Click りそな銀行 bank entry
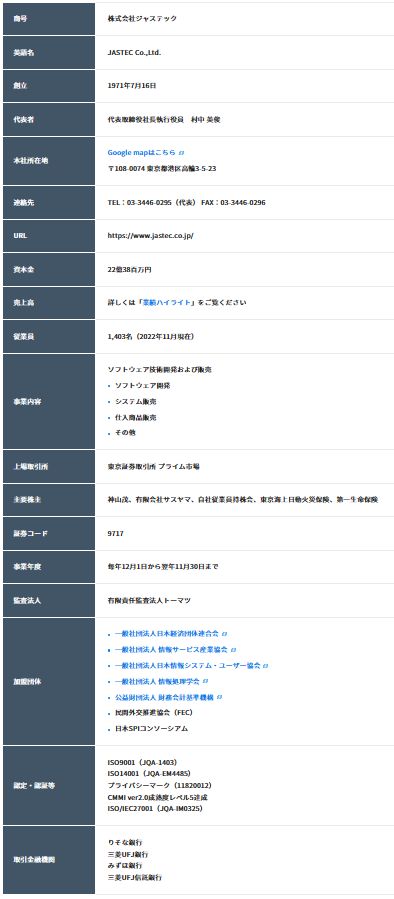This screenshot has height=899, width=394. 124,842
